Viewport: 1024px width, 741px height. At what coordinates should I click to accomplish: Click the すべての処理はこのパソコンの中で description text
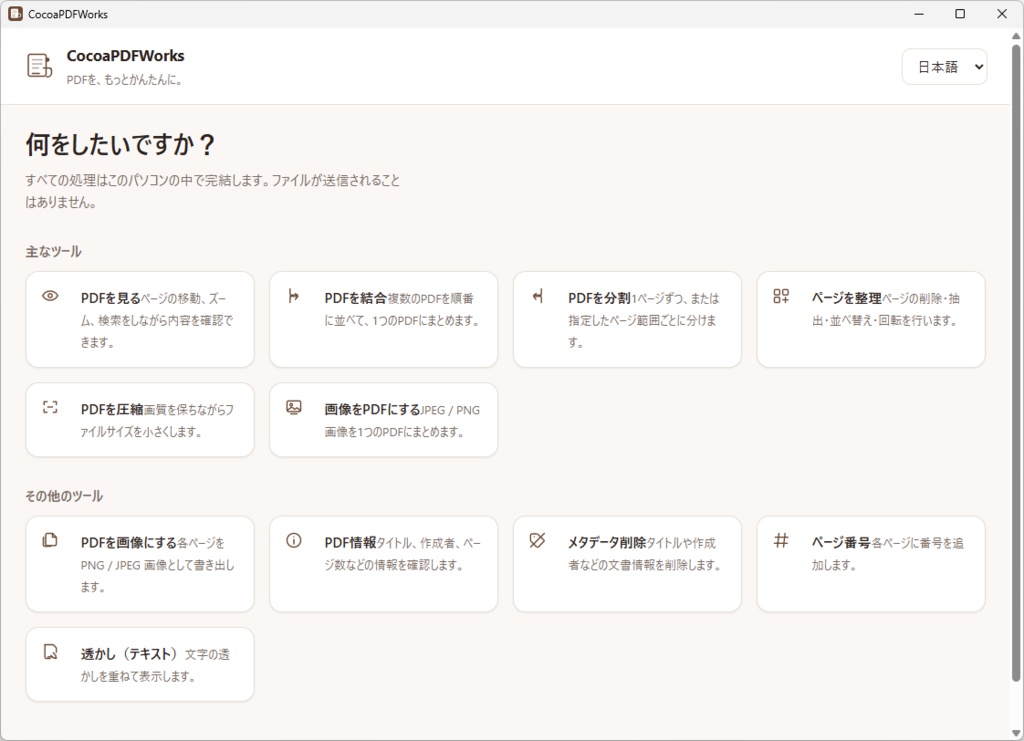coord(212,191)
